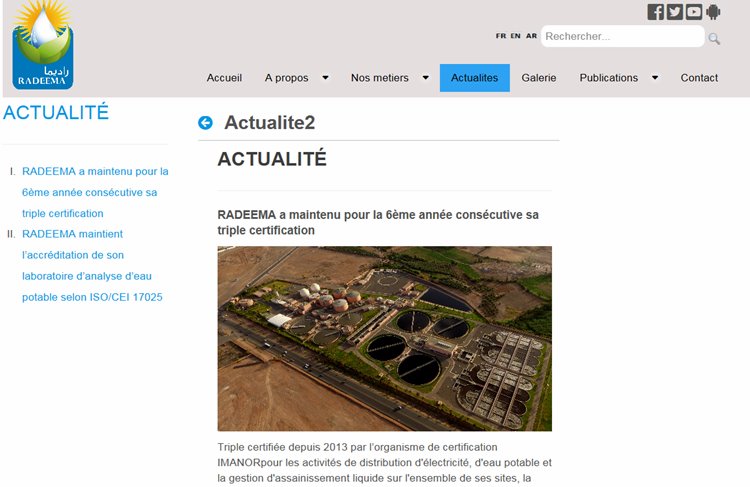Screen dimensions: 750x487
Task: Click the RADEEMA logo
Action: (x=42, y=46)
